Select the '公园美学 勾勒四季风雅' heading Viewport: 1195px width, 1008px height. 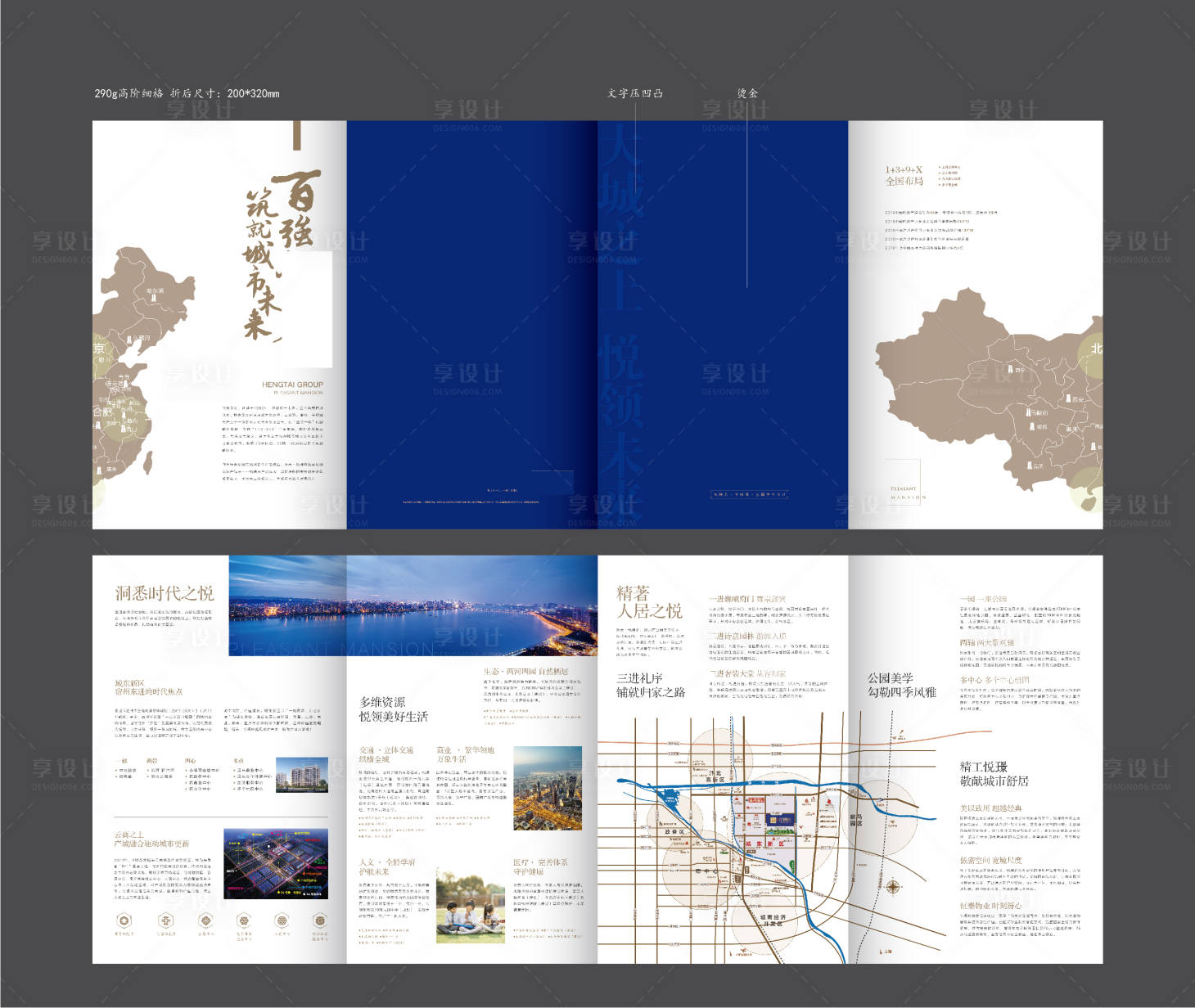click(x=902, y=685)
